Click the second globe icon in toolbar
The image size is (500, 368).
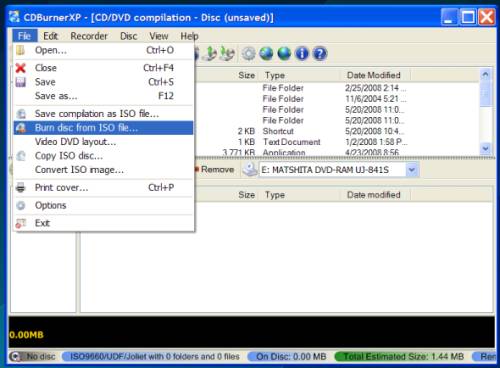pos(284,53)
